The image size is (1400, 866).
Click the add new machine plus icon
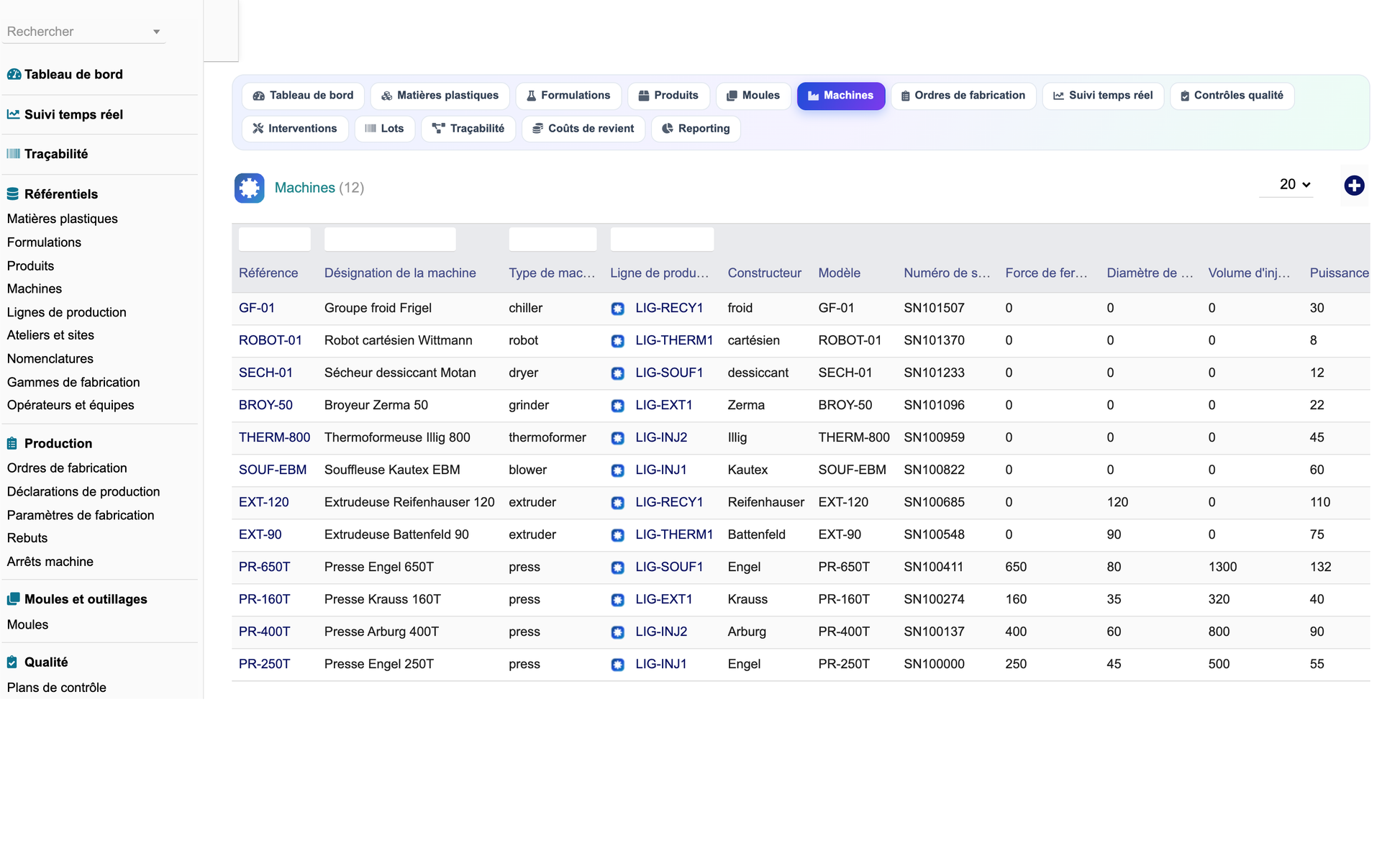click(x=1354, y=186)
